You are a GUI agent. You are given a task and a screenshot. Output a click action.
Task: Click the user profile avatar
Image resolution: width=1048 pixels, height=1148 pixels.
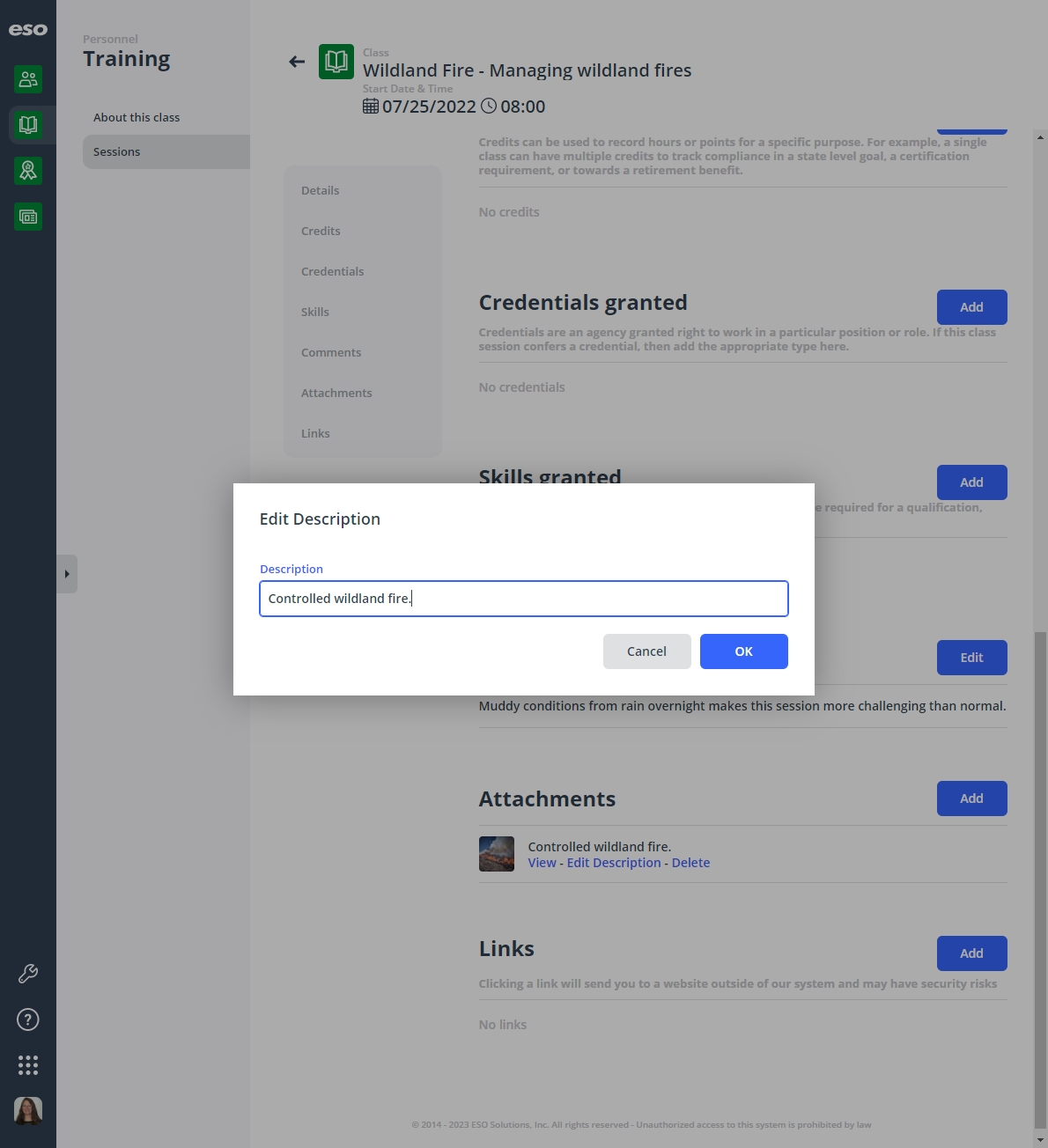(x=28, y=1111)
